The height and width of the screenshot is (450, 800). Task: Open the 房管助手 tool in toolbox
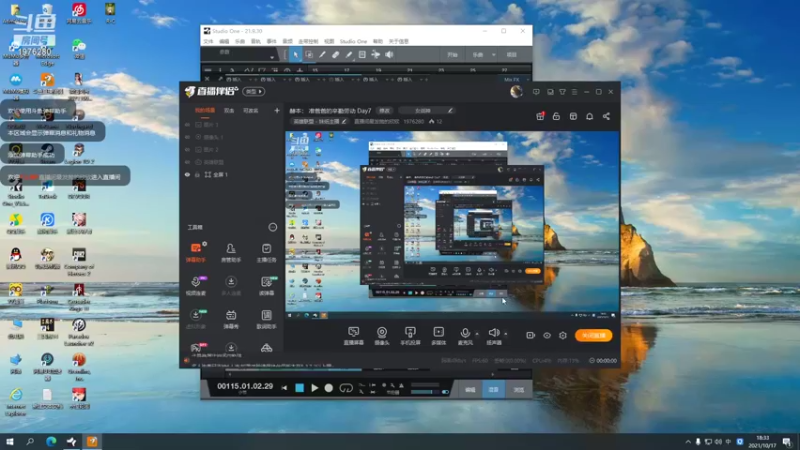coord(231,252)
